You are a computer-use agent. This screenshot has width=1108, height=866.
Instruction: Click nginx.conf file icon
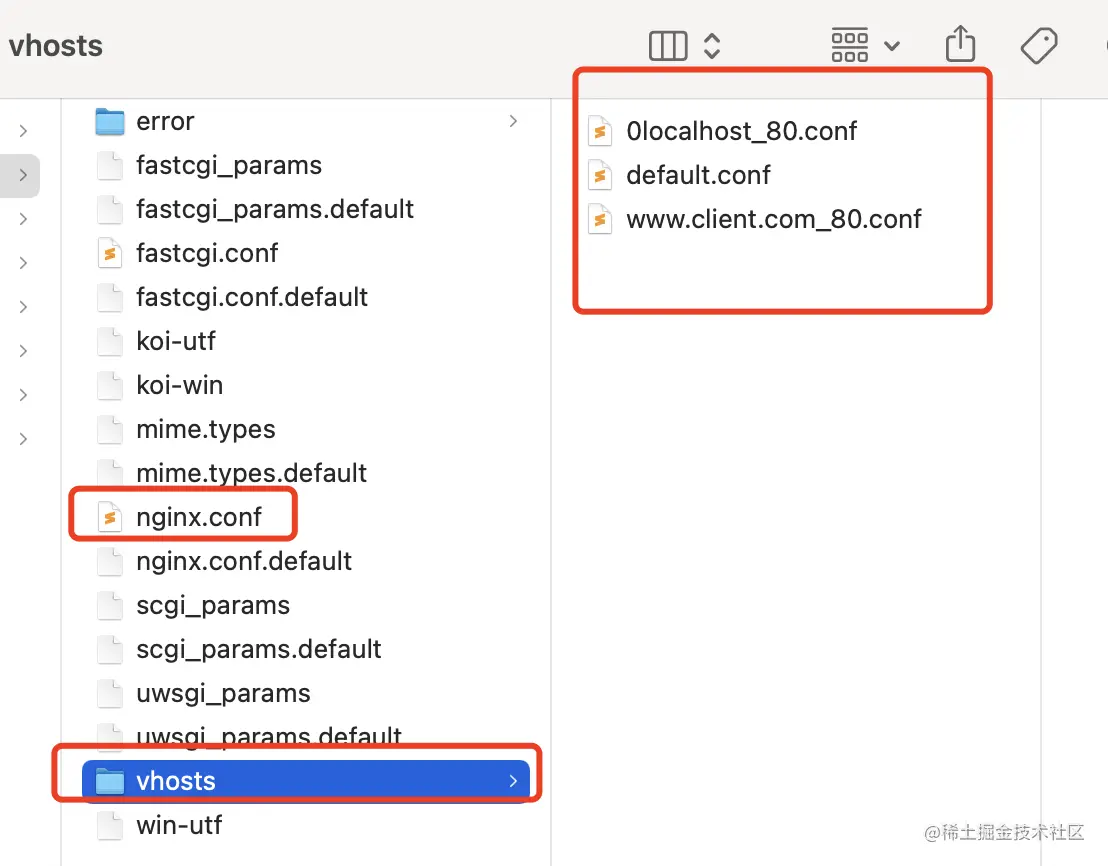pyautogui.click(x=110, y=517)
